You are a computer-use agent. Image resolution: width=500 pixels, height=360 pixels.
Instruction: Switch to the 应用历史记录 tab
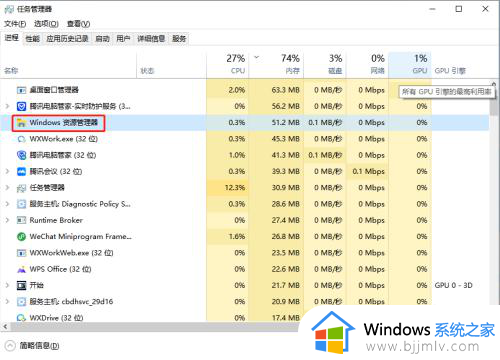pyautogui.click(x=67, y=39)
